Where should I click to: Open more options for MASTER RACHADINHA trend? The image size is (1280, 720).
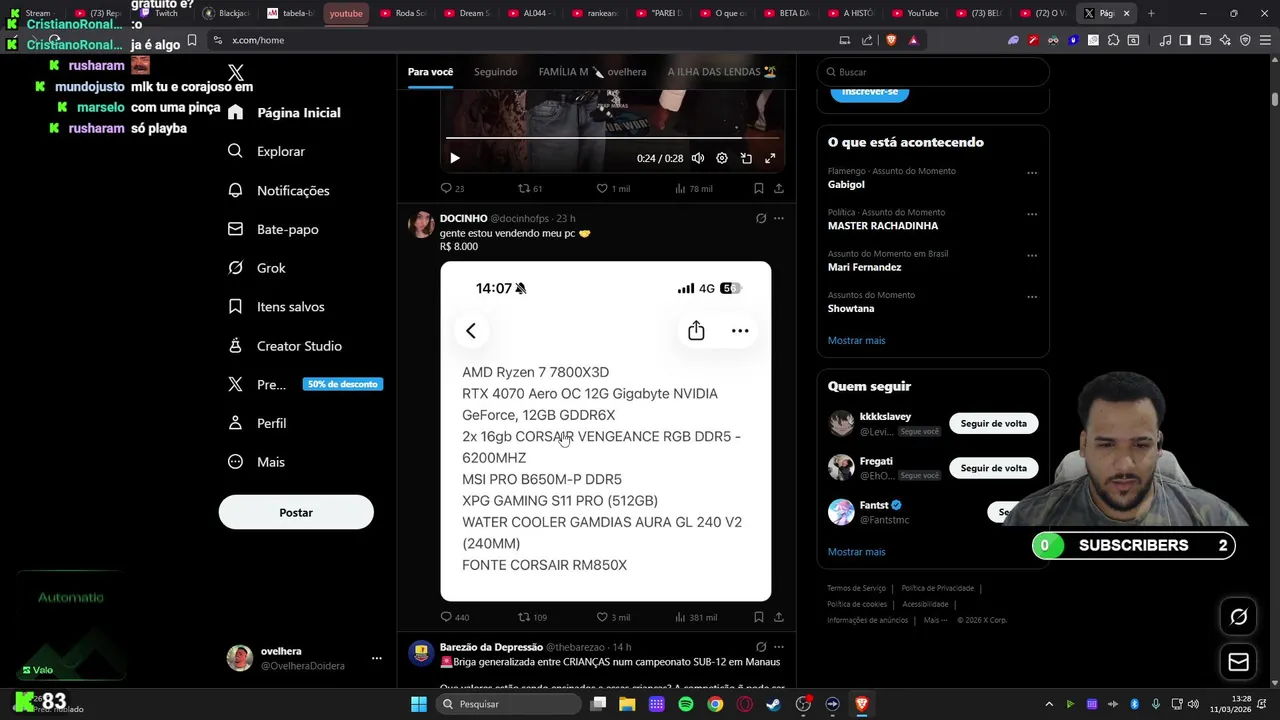point(1032,214)
